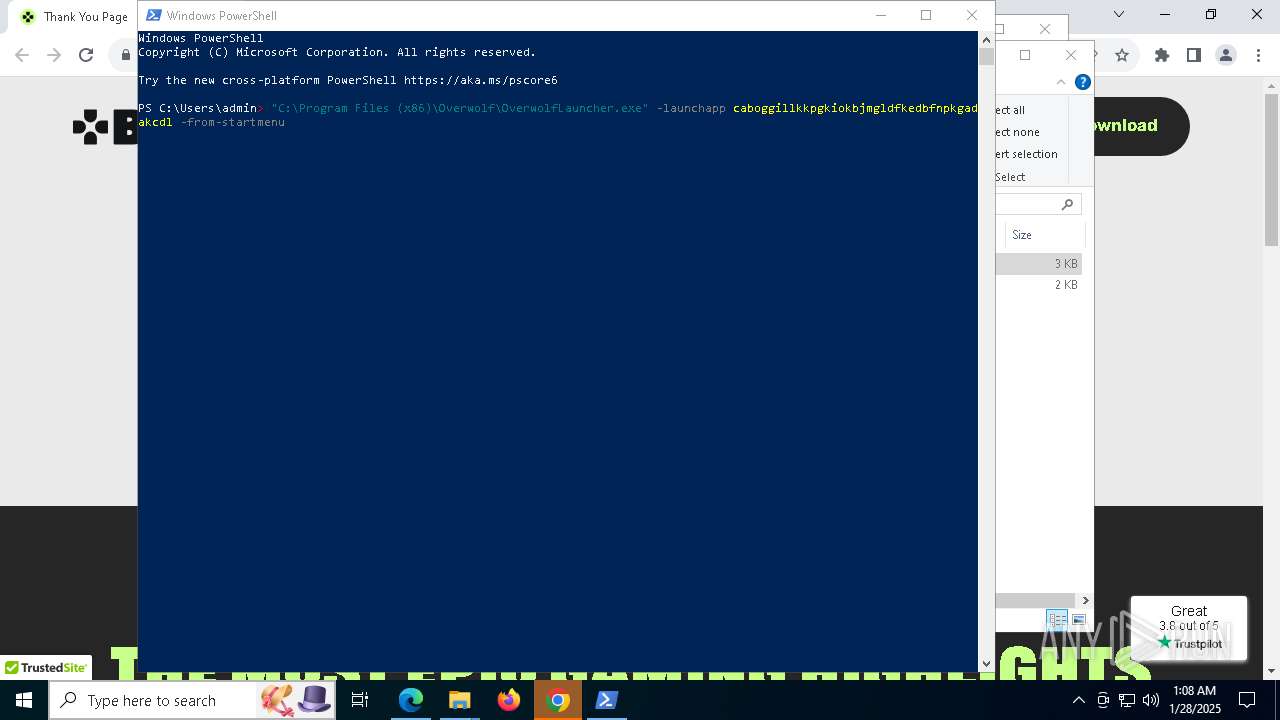Open File Explorer from the taskbar
The height and width of the screenshot is (720, 1280).
(x=460, y=700)
